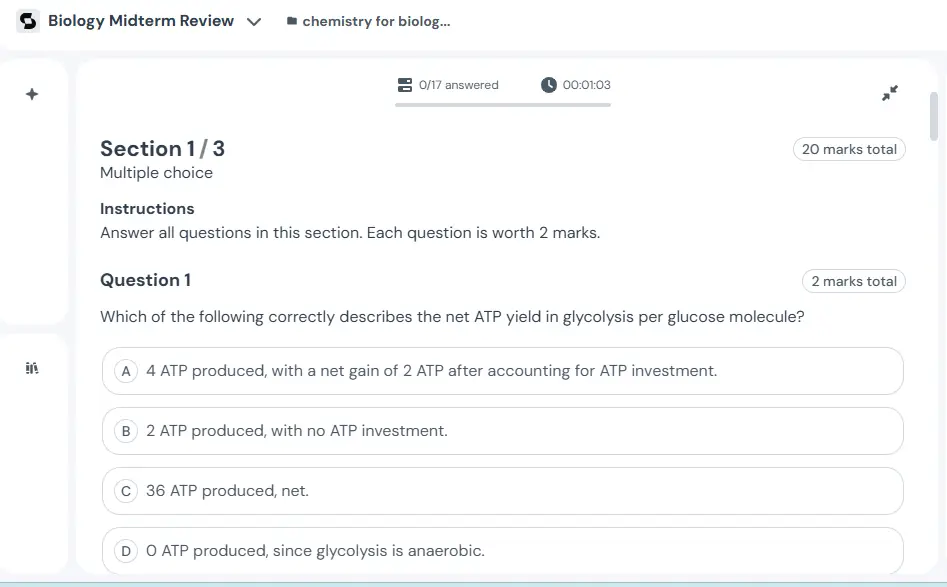Click the quiz progress bar

click(x=502, y=104)
